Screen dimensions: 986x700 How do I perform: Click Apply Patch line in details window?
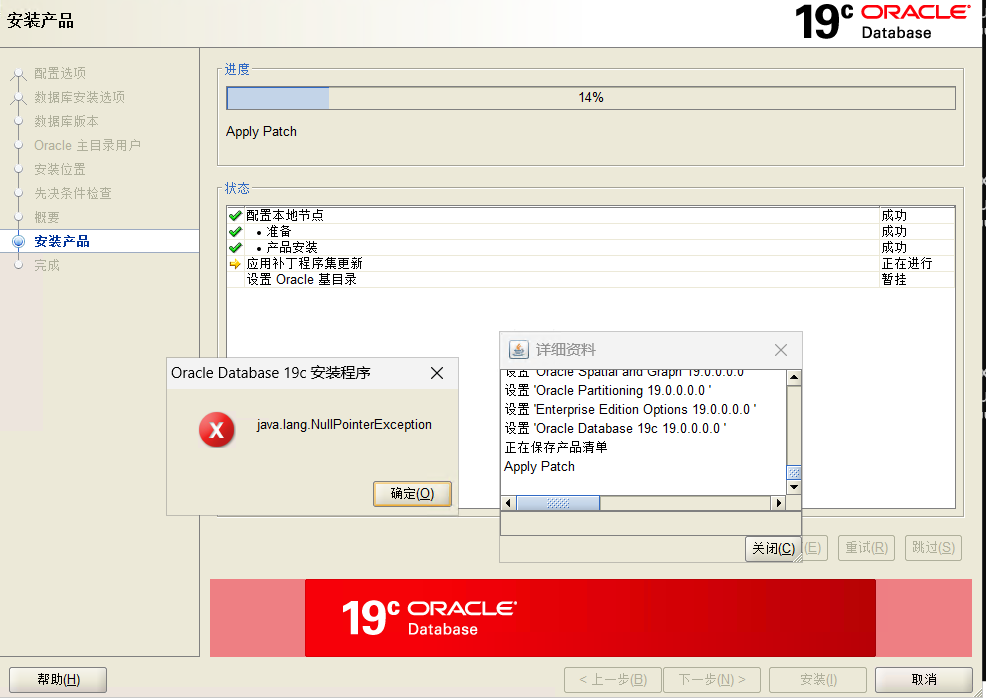coord(540,467)
